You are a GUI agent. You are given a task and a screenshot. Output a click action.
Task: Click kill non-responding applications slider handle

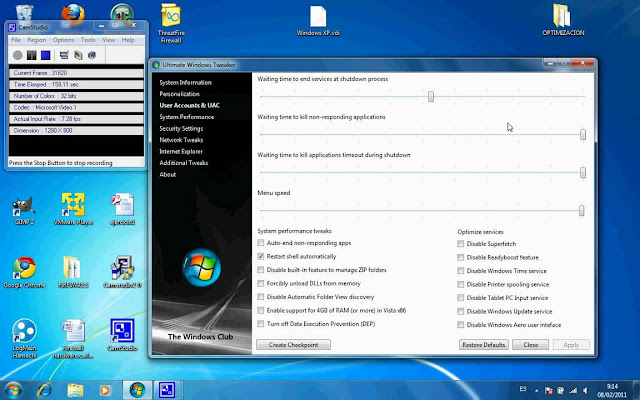coord(583,135)
